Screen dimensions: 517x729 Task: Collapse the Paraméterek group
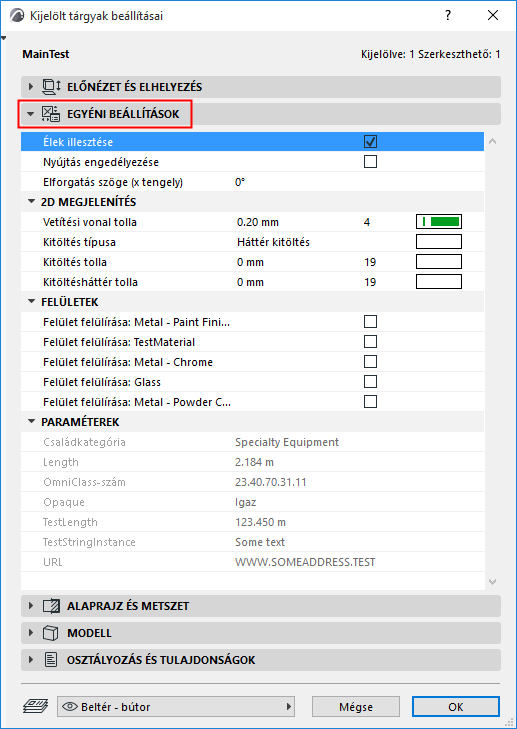[32, 422]
